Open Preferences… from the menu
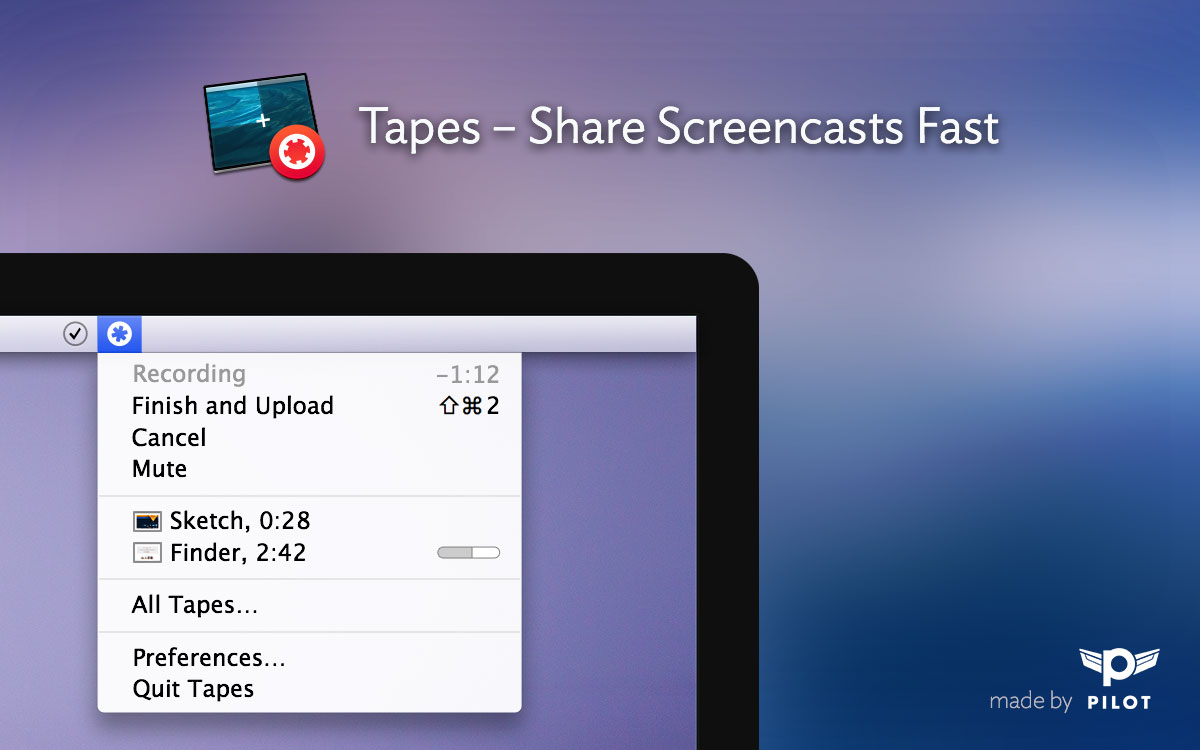This screenshot has height=750, width=1200. (x=309, y=658)
